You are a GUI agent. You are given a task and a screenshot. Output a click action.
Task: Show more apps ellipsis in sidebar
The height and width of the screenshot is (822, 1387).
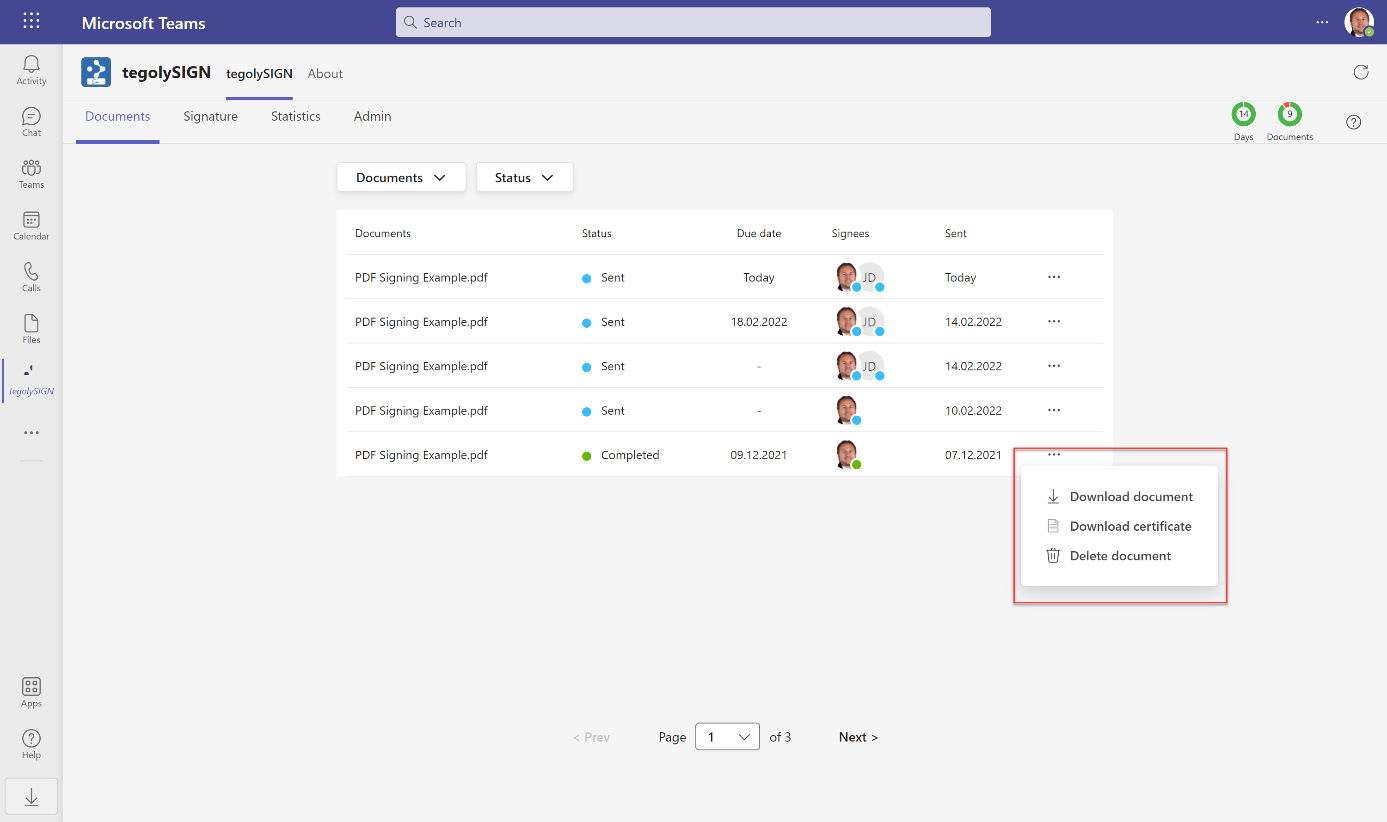[31, 433]
